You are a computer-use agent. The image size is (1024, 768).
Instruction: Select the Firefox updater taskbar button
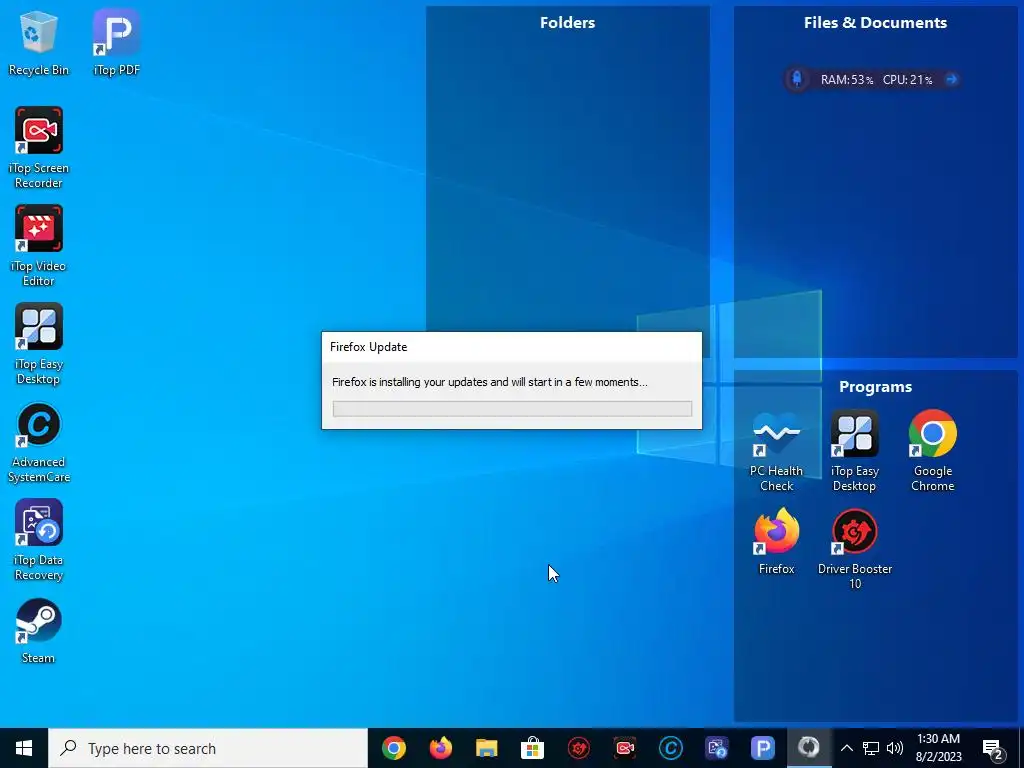pyautogui.click(x=808, y=748)
